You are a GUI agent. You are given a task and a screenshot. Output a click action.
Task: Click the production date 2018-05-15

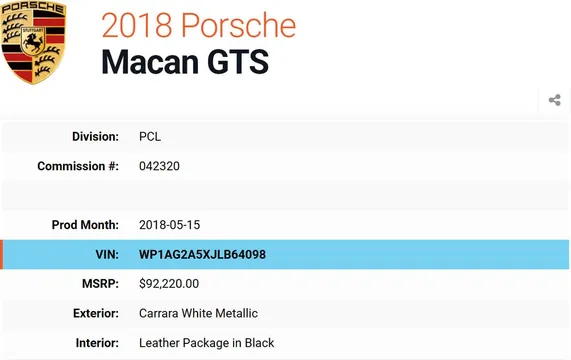[x=169, y=225]
